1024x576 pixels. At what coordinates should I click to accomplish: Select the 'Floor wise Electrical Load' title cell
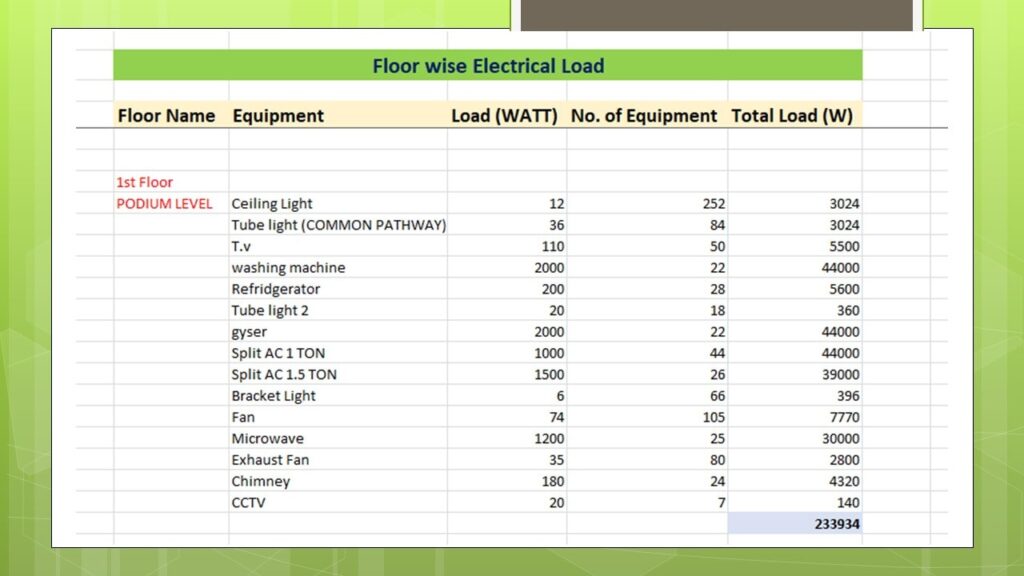tap(487, 65)
